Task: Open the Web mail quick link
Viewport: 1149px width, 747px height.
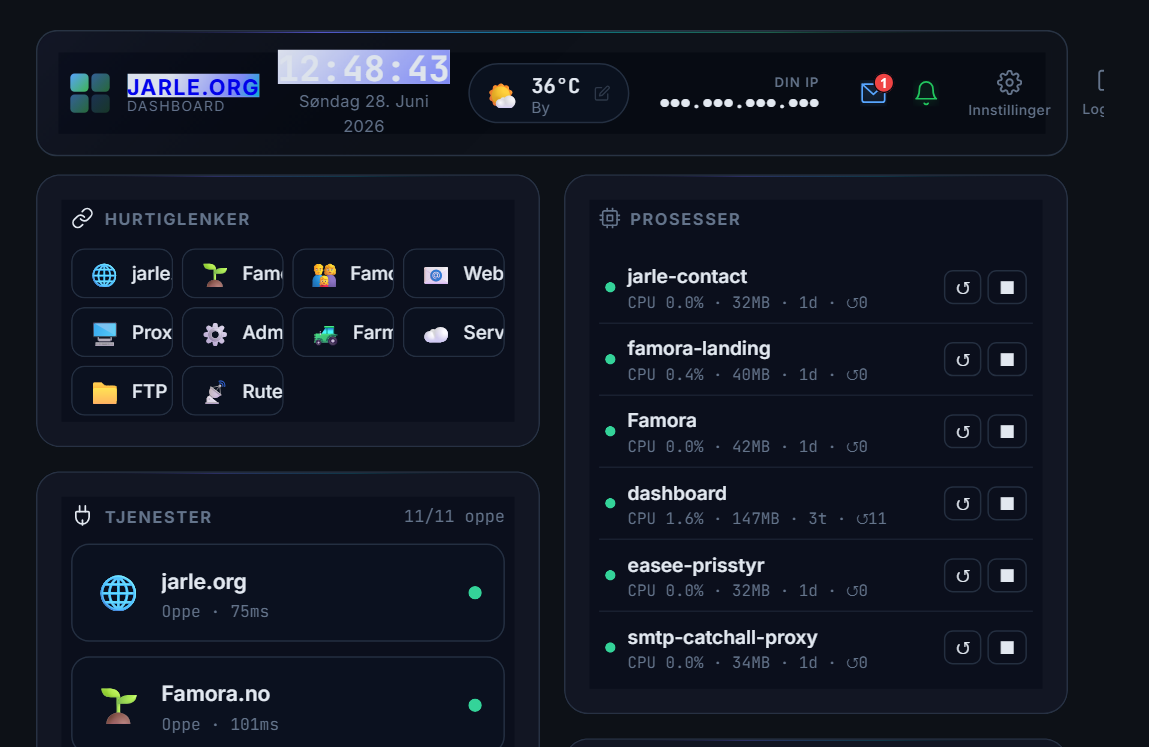Action: tap(454, 273)
